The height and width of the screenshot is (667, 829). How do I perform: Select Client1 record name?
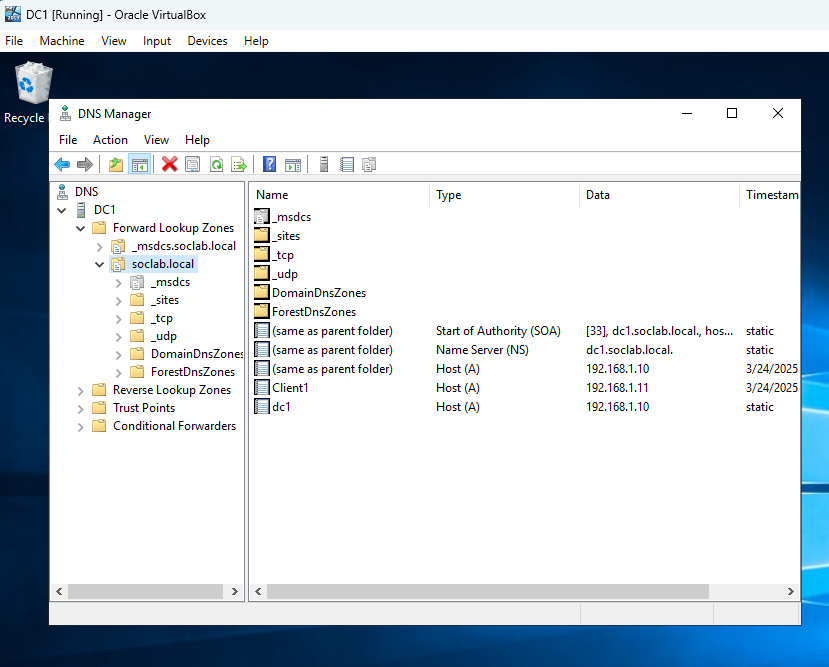pos(290,387)
